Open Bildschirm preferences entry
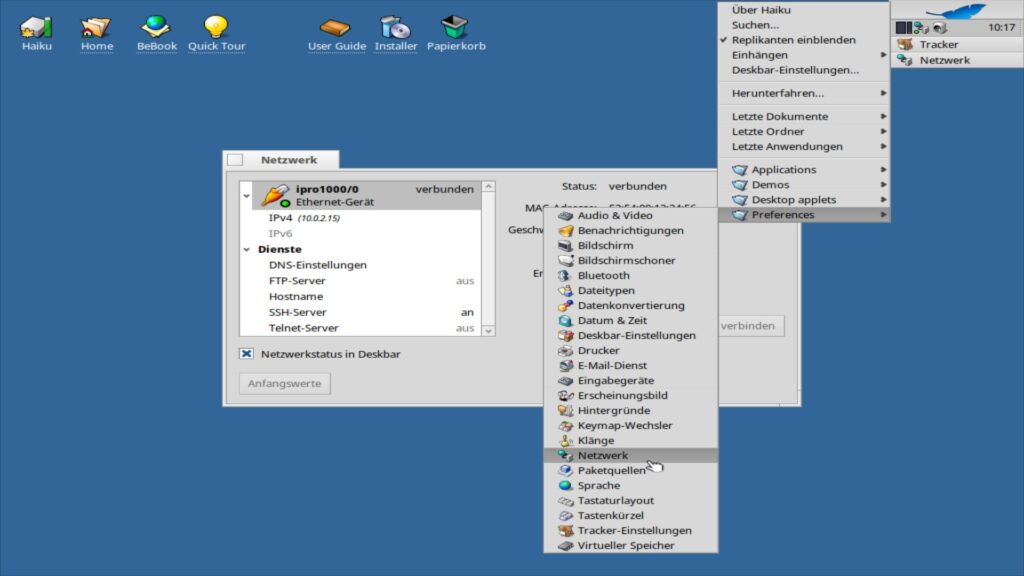The height and width of the screenshot is (576, 1024). click(631, 246)
